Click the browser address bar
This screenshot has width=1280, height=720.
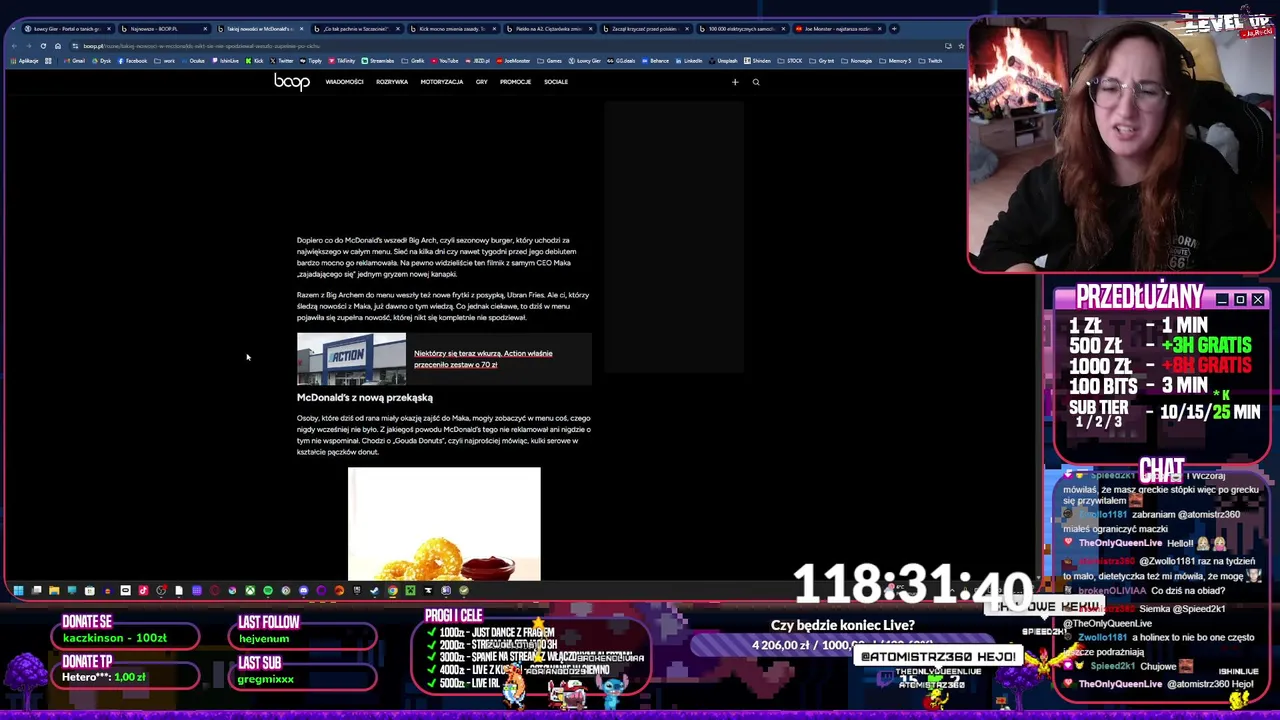[x=500, y=46]
